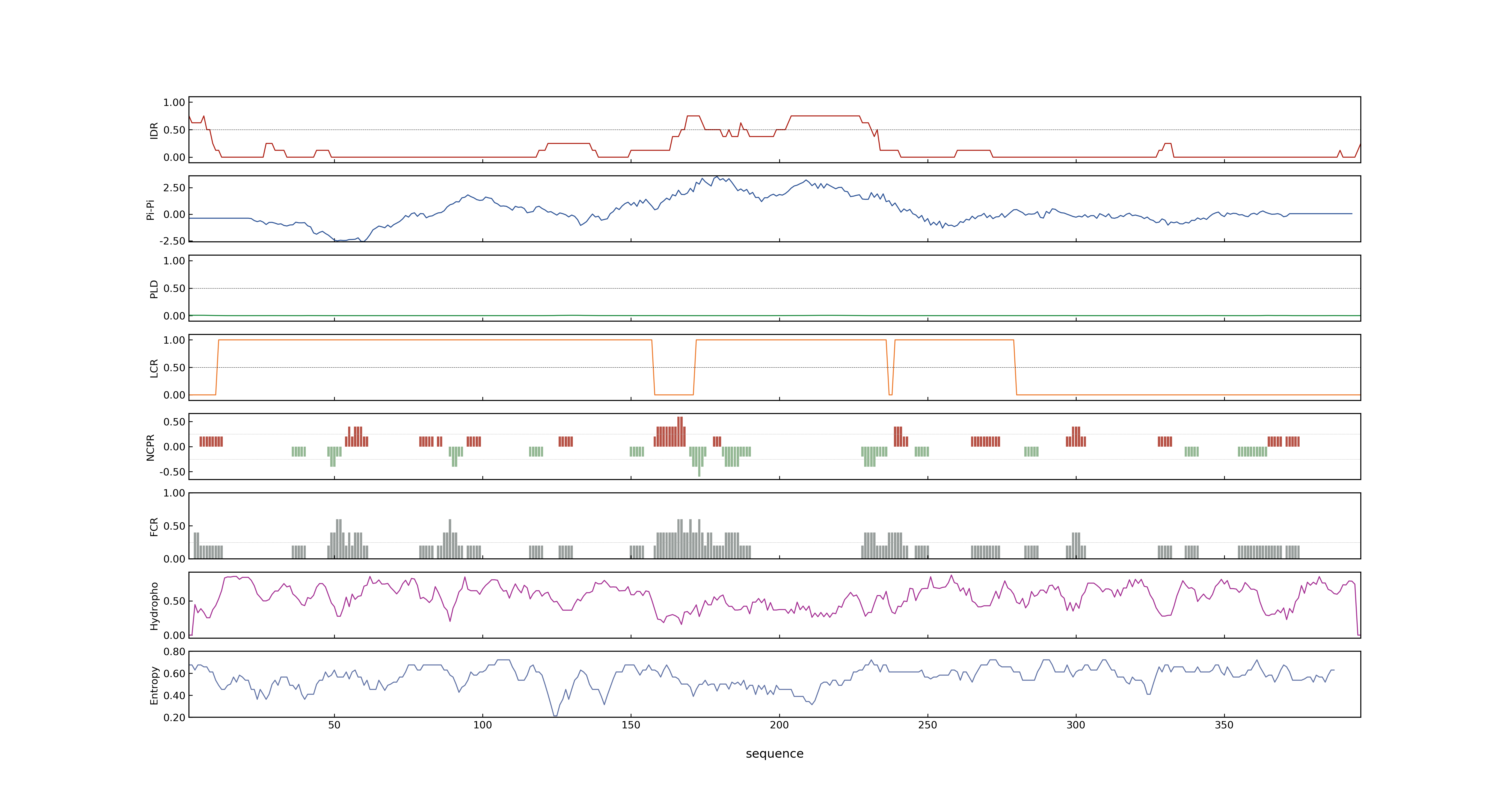Image resolution: width=1512 pixels, height=806 pixels.
Task: Click the 0.00 tick of LCR panel
Action: coord(174,395)
